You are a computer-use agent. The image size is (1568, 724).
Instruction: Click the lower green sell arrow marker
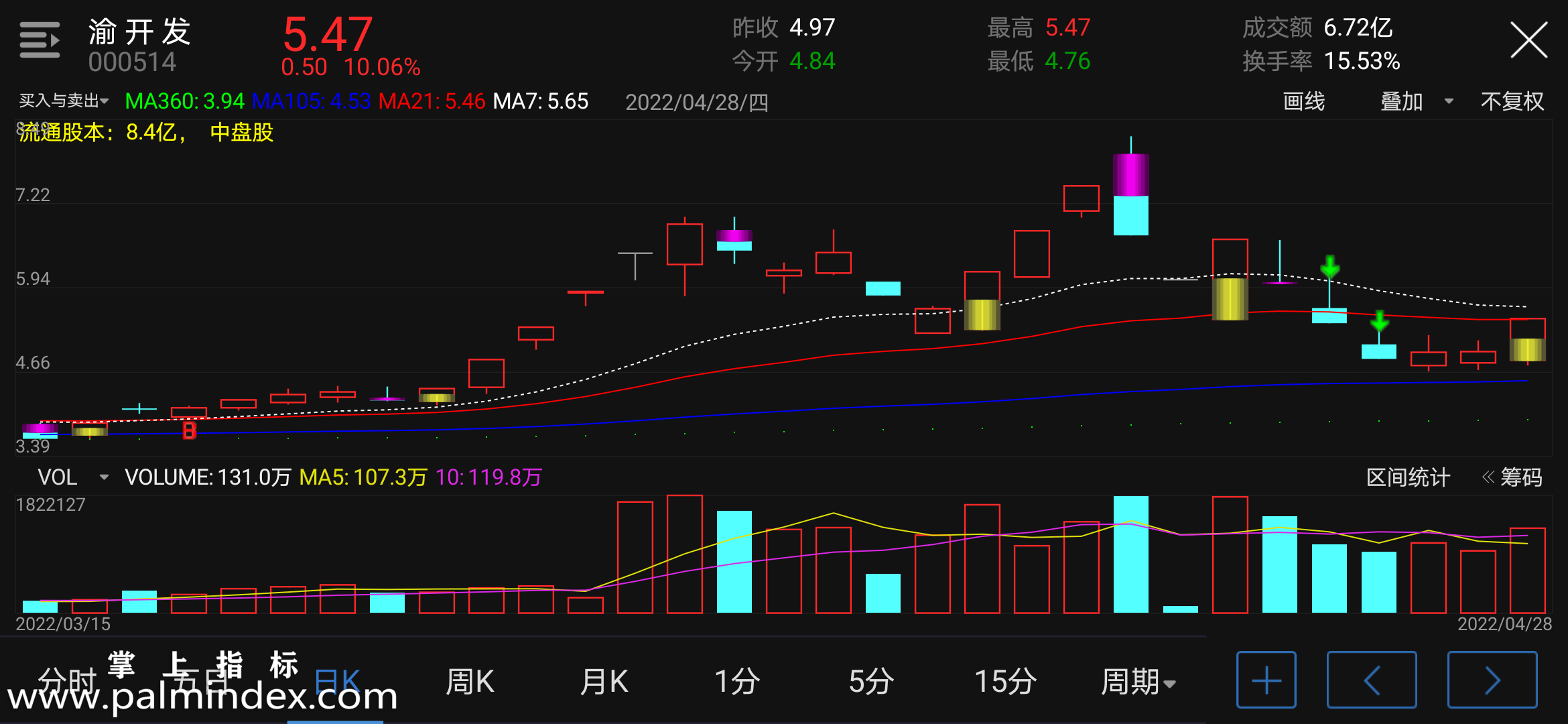[x=1379, y=322]
